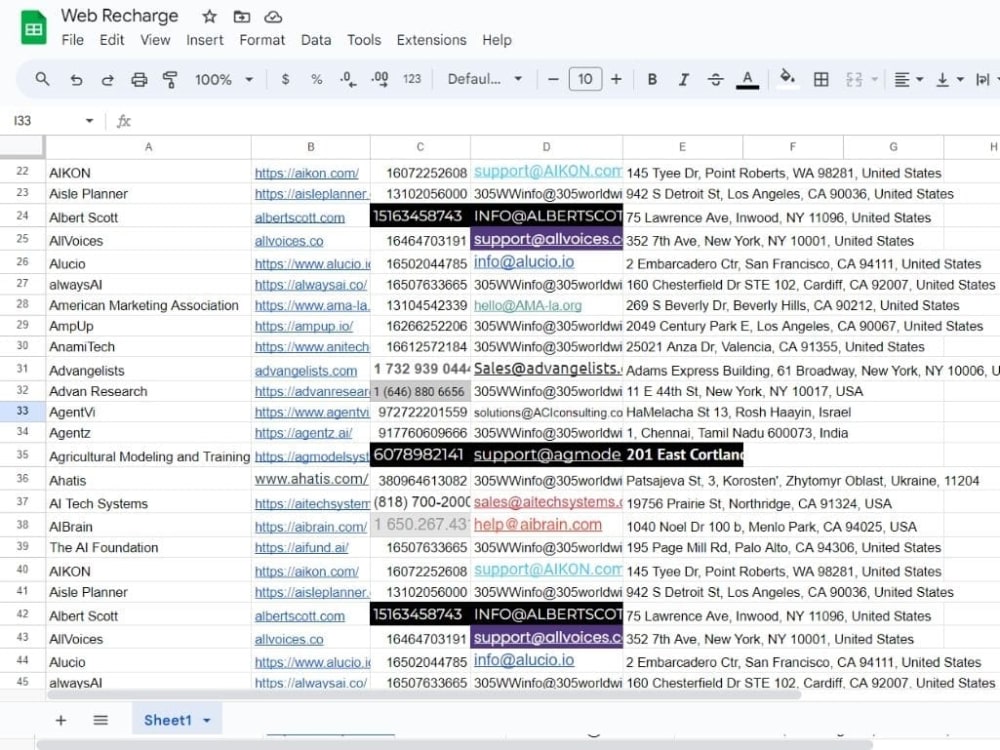Open the albertscott.com link in row 24
Screen dimensions: 1000x750
[300, 217]
